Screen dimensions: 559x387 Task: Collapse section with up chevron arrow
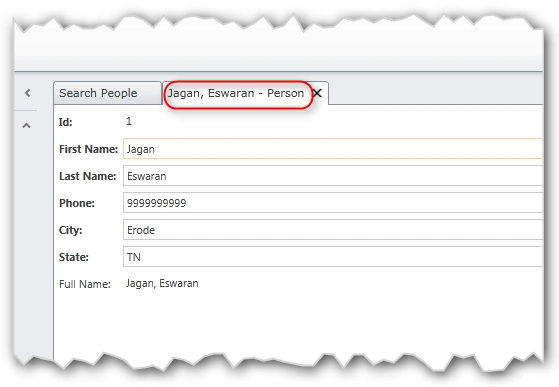click(x=26, y=125)
